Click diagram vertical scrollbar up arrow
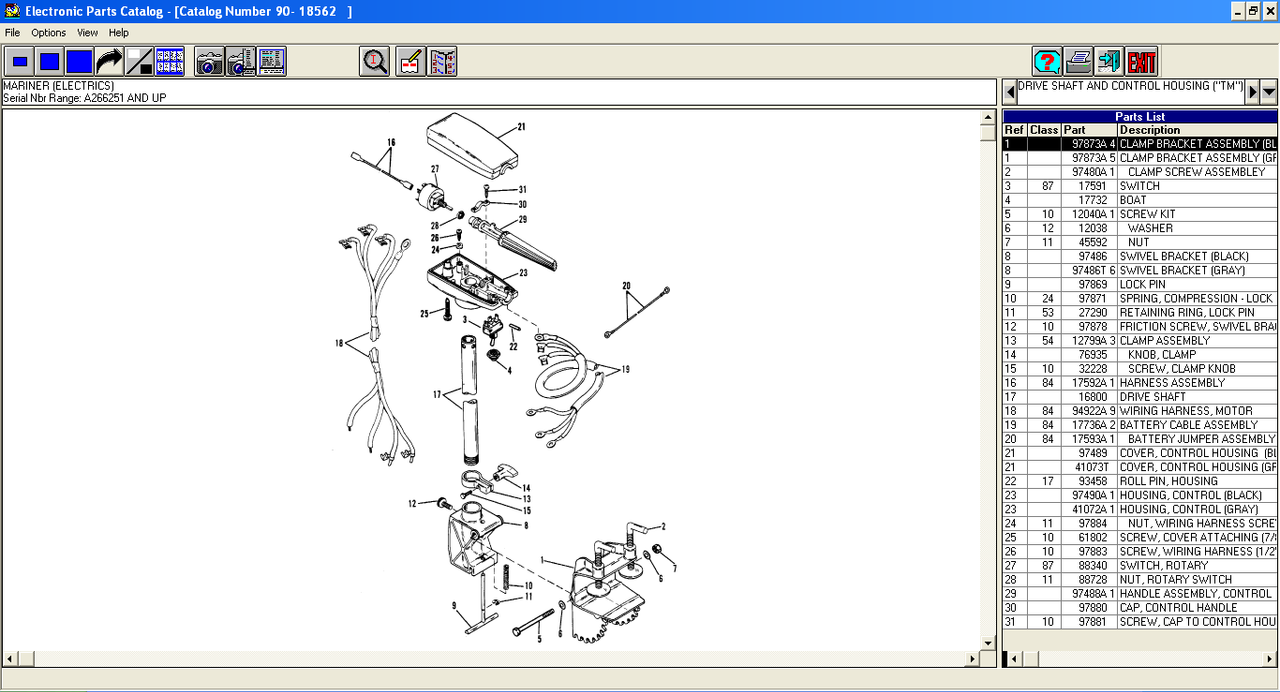1280x692 pixels. tap(989, 117)
